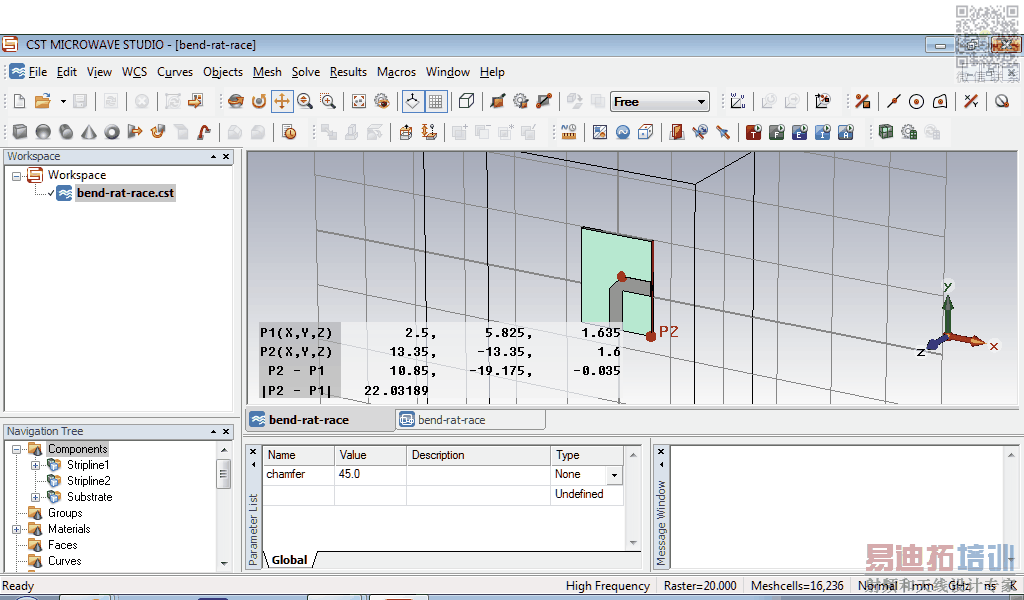Create a new project file
Screen dimensions: 1024x600
pos(19,101)
